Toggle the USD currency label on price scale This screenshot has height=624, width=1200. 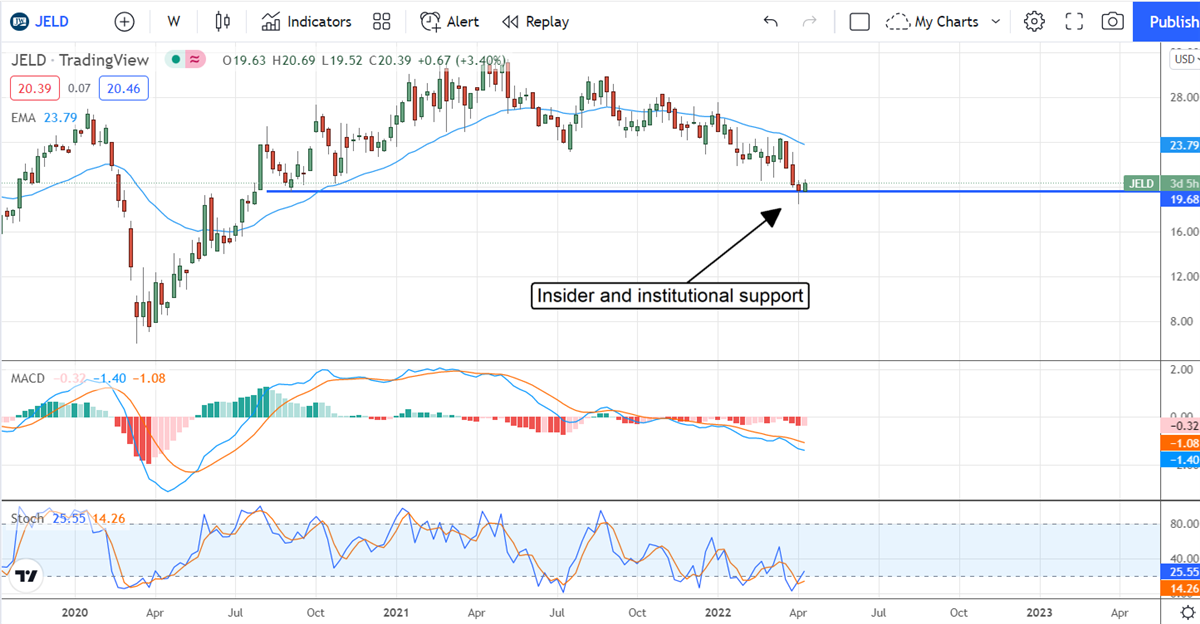1183,59
